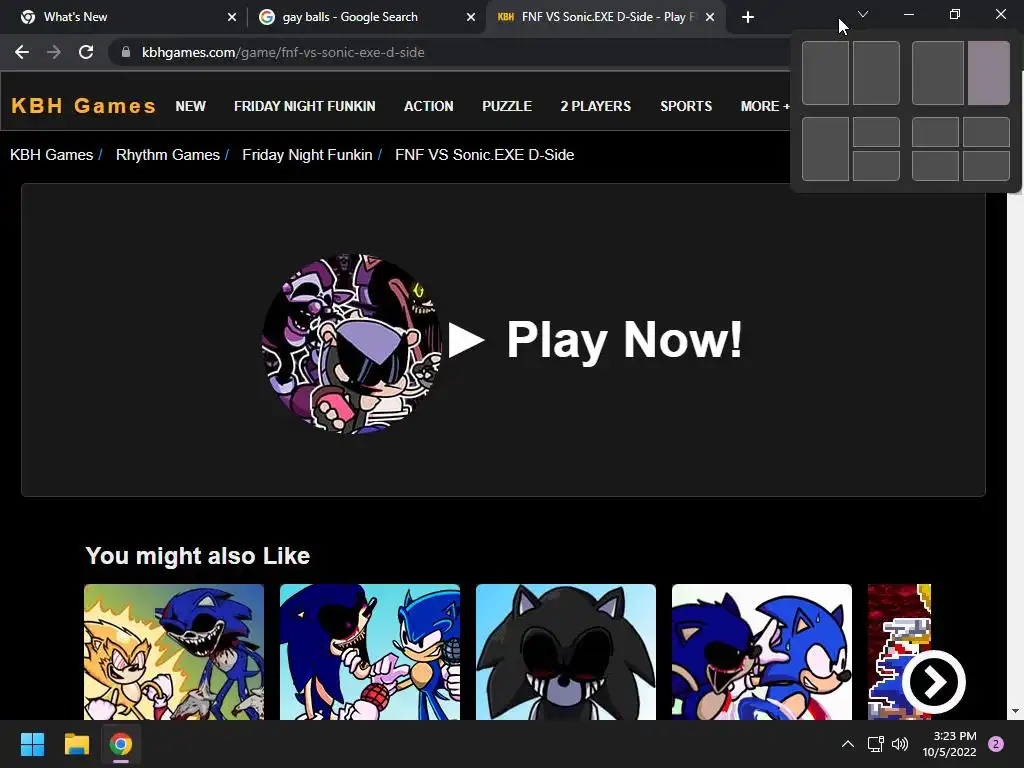
Task: Open Super Sonic vs Sonic.EXE thumbnail
Action: [174, 652]
